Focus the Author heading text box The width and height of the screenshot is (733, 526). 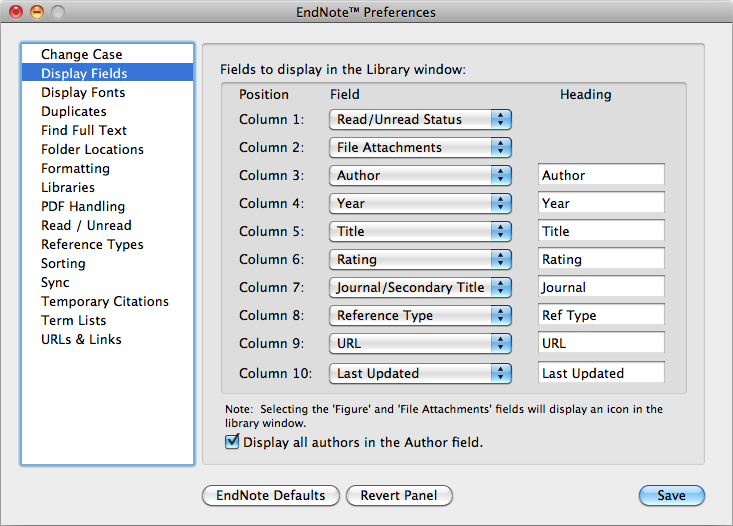pyautogui.click(x=601, y=175)
